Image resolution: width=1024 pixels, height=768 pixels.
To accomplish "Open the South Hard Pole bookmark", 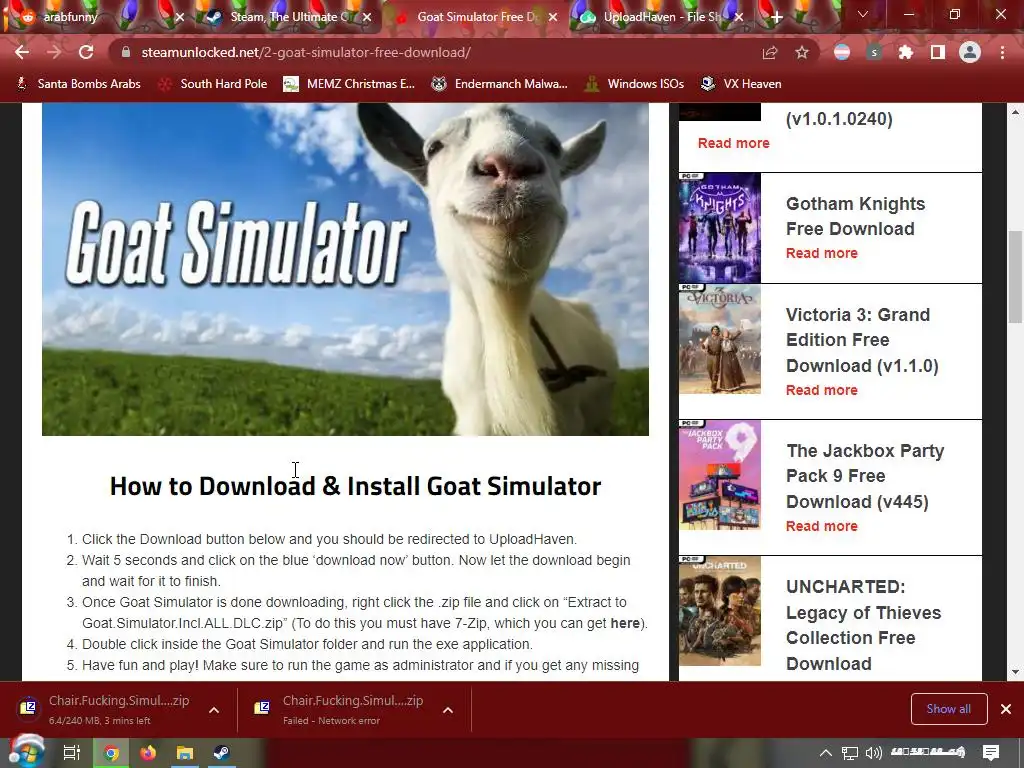I will 213,84.
